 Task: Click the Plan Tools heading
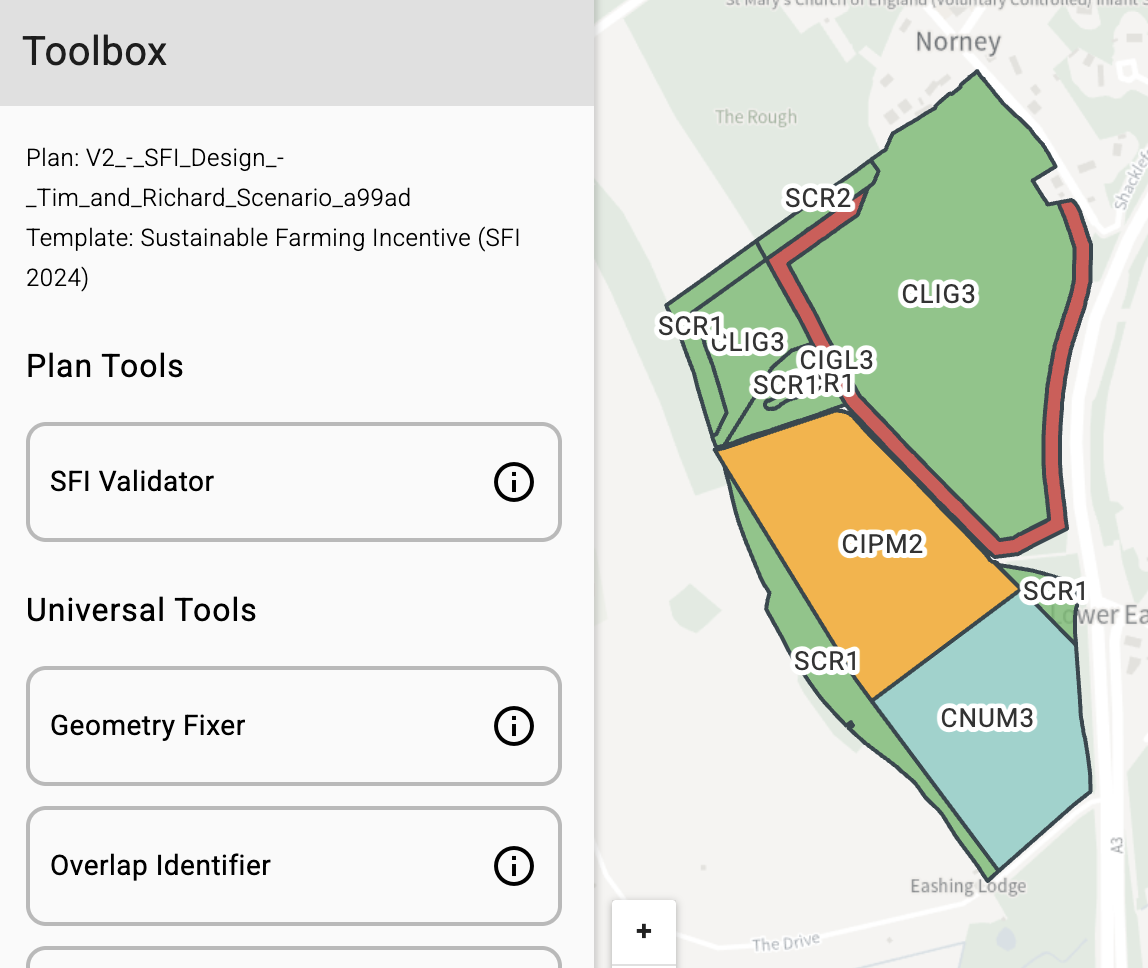click(105, 366)
